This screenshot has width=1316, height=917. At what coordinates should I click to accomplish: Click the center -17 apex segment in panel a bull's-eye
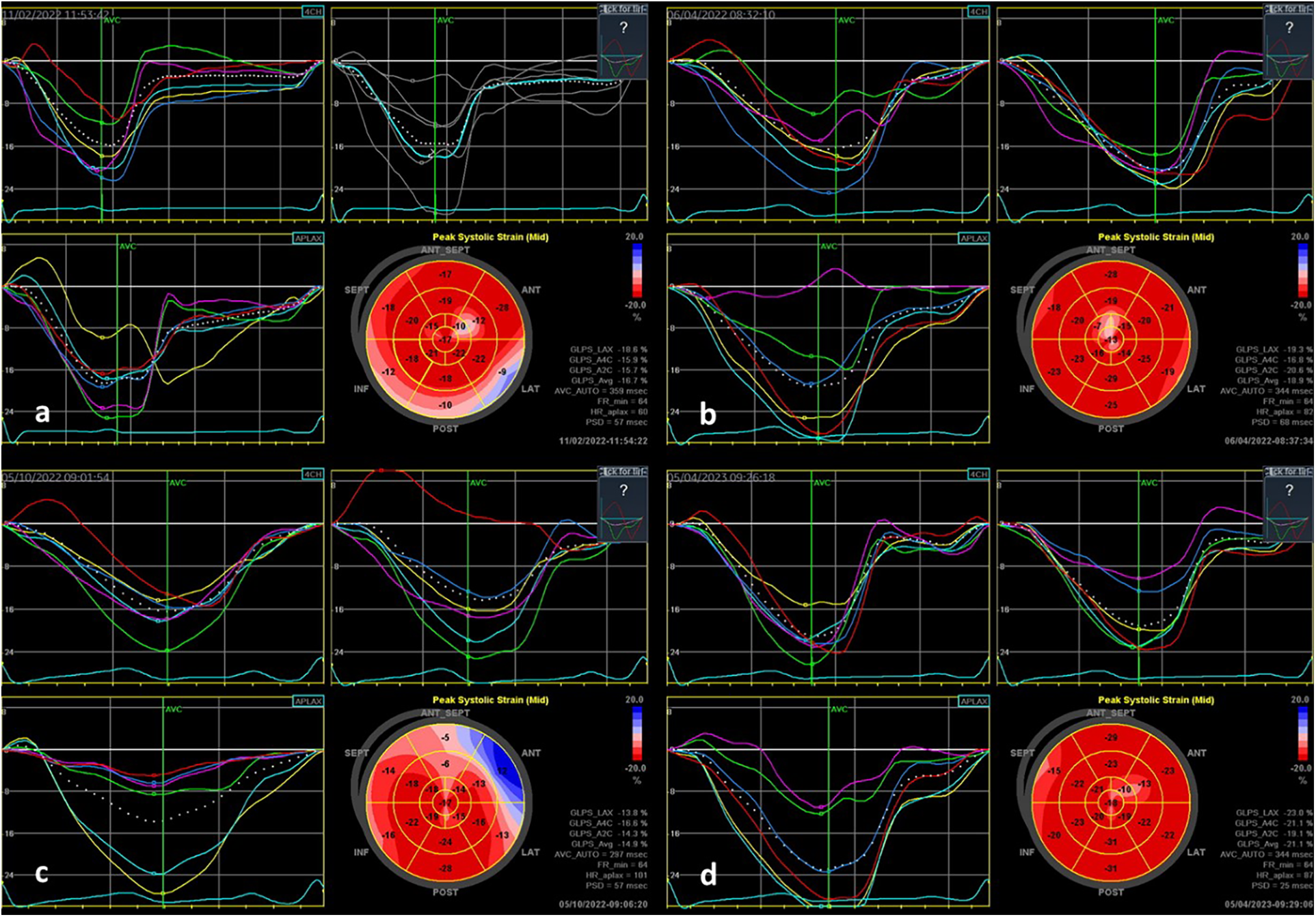(x=446, y=340)
